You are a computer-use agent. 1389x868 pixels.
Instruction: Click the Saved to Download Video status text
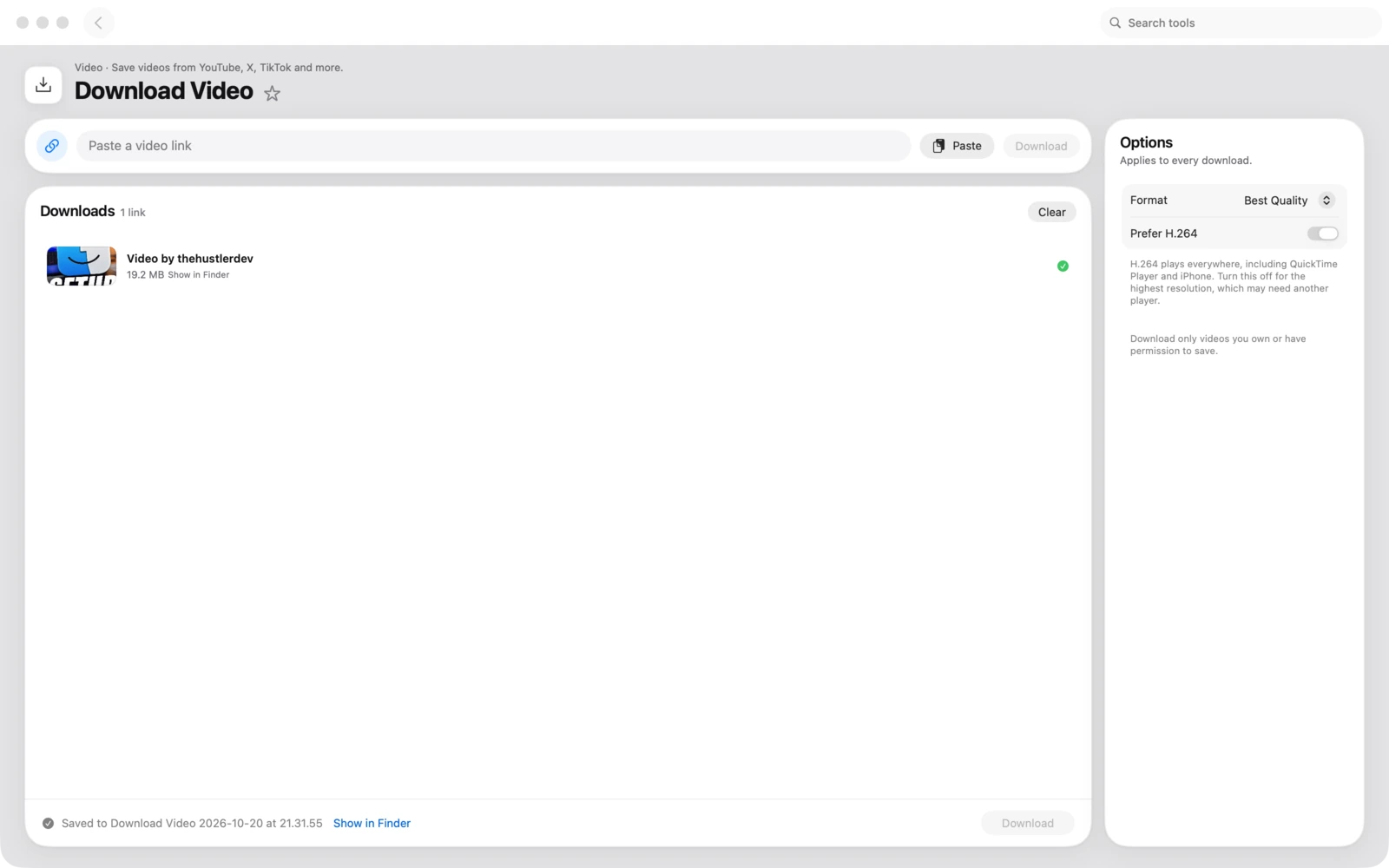click(x=192, y=823)
